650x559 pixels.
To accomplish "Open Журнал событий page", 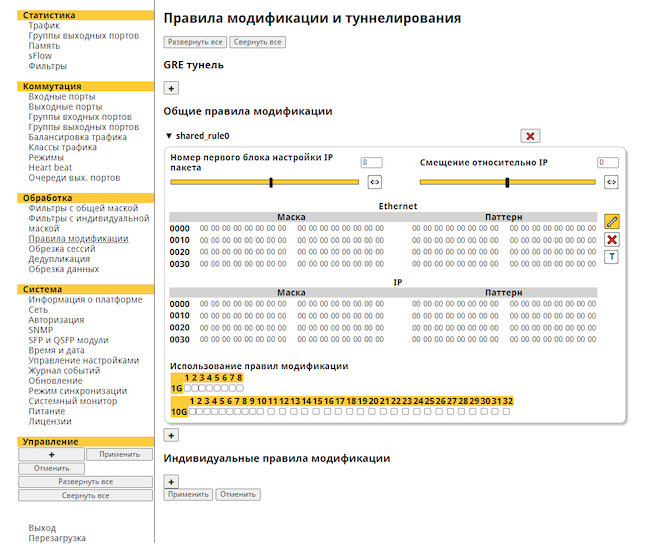I will 64,371.
